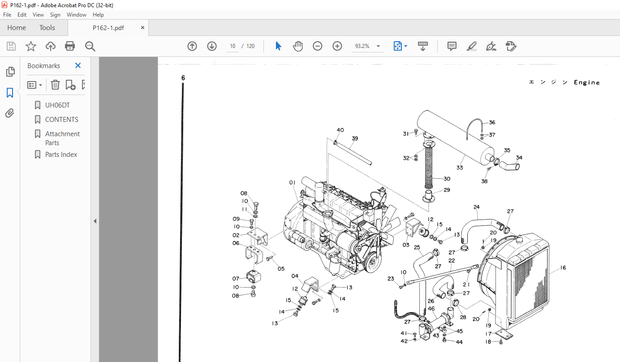Open the Fill and Sign tool
Screen dimensions: 620x362
coord(491,46)
